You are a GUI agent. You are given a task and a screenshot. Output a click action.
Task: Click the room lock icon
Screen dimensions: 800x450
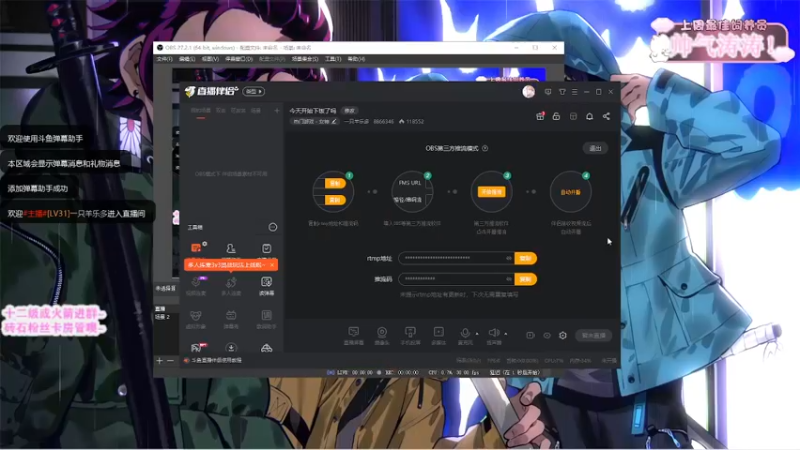click(556, 116)
